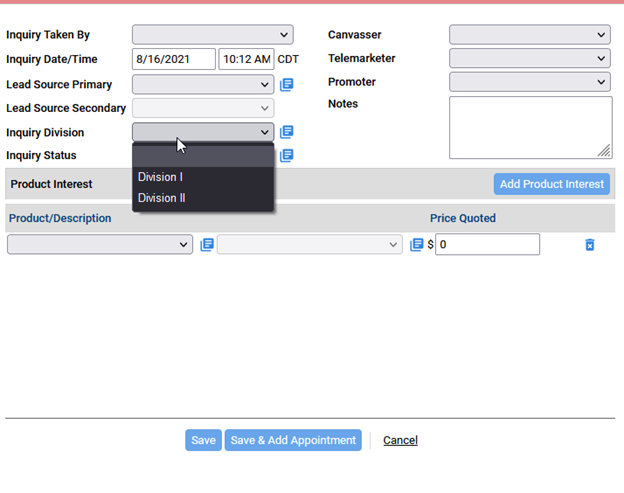Click the Cancel link
This screenshot has height=493, width=624.
click(x=400, y=440)
